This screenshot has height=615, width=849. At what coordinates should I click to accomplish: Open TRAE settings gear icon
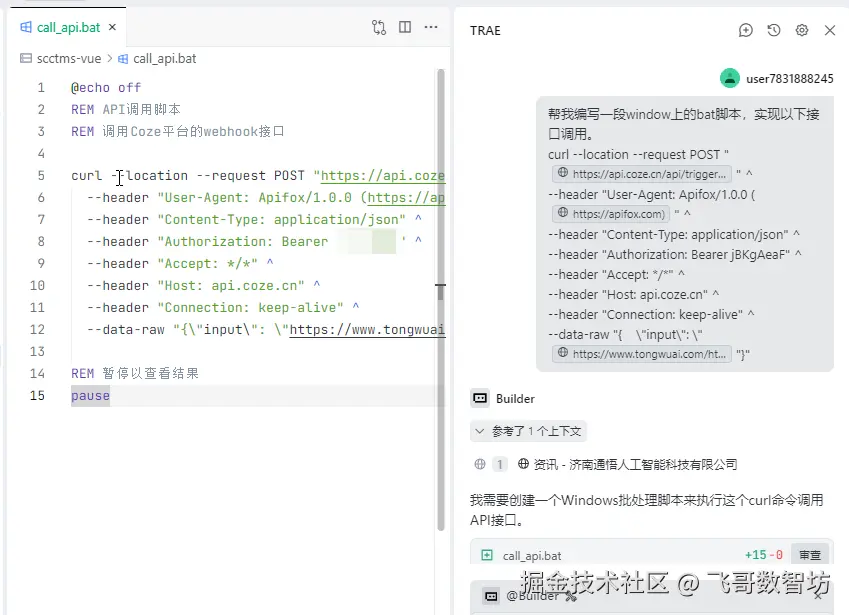click(x=802, y=30)
